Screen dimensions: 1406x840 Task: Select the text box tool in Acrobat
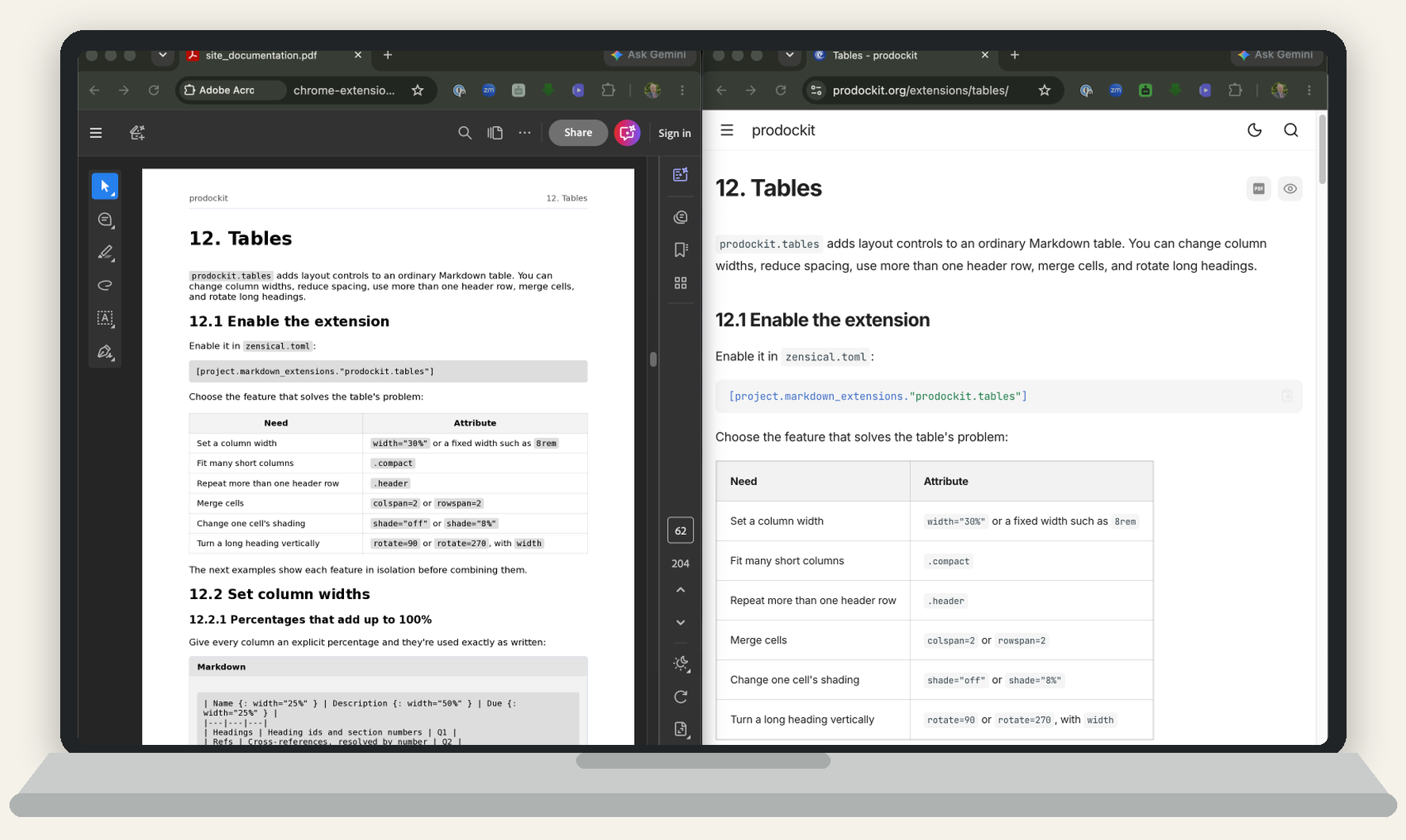[x=105, y=319]
